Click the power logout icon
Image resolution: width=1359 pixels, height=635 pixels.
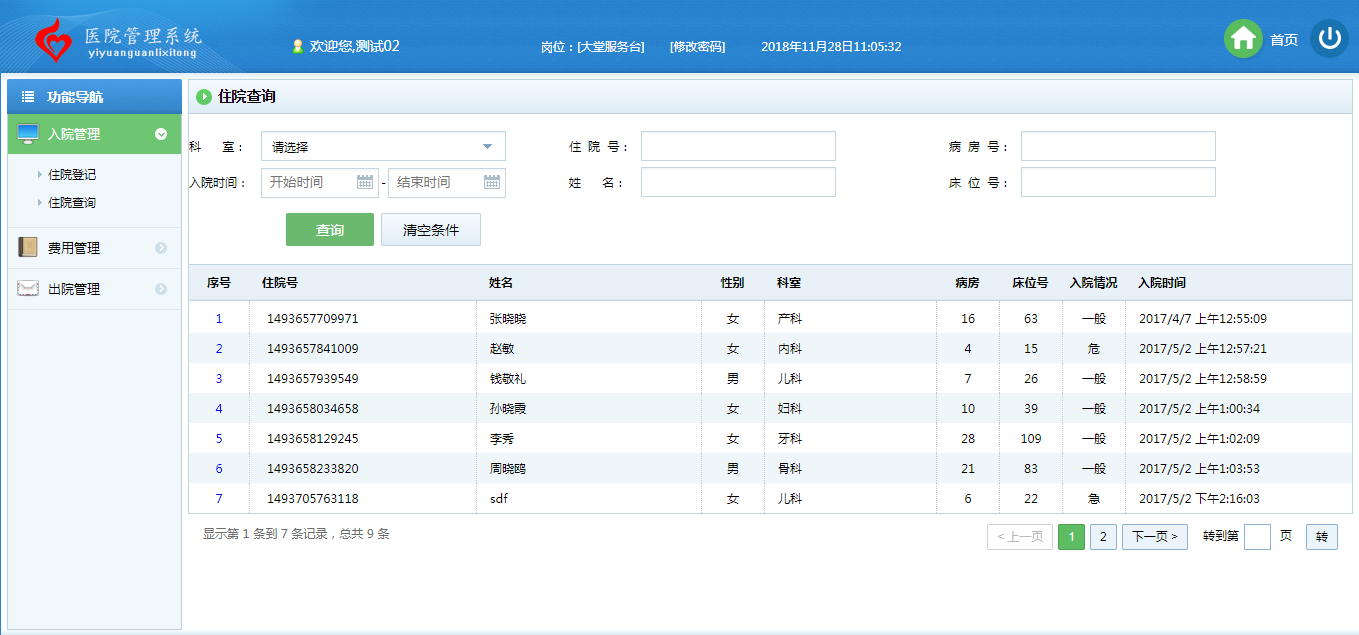(x=1329, y=39)
